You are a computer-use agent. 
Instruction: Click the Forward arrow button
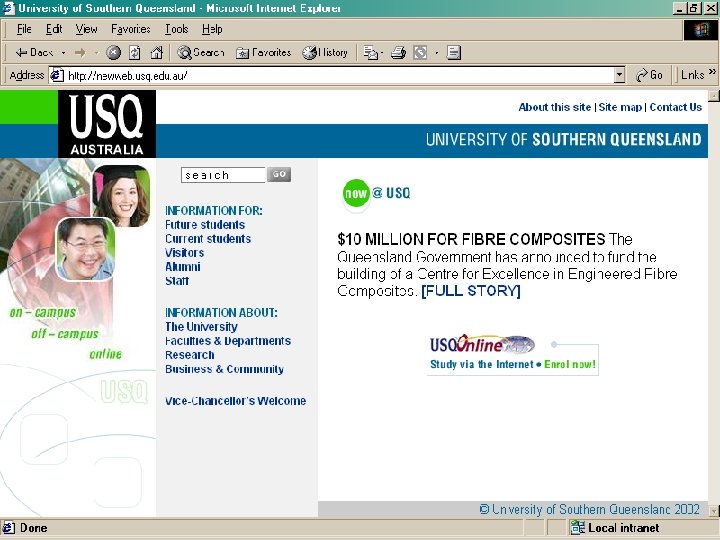(x=80, y=53)
